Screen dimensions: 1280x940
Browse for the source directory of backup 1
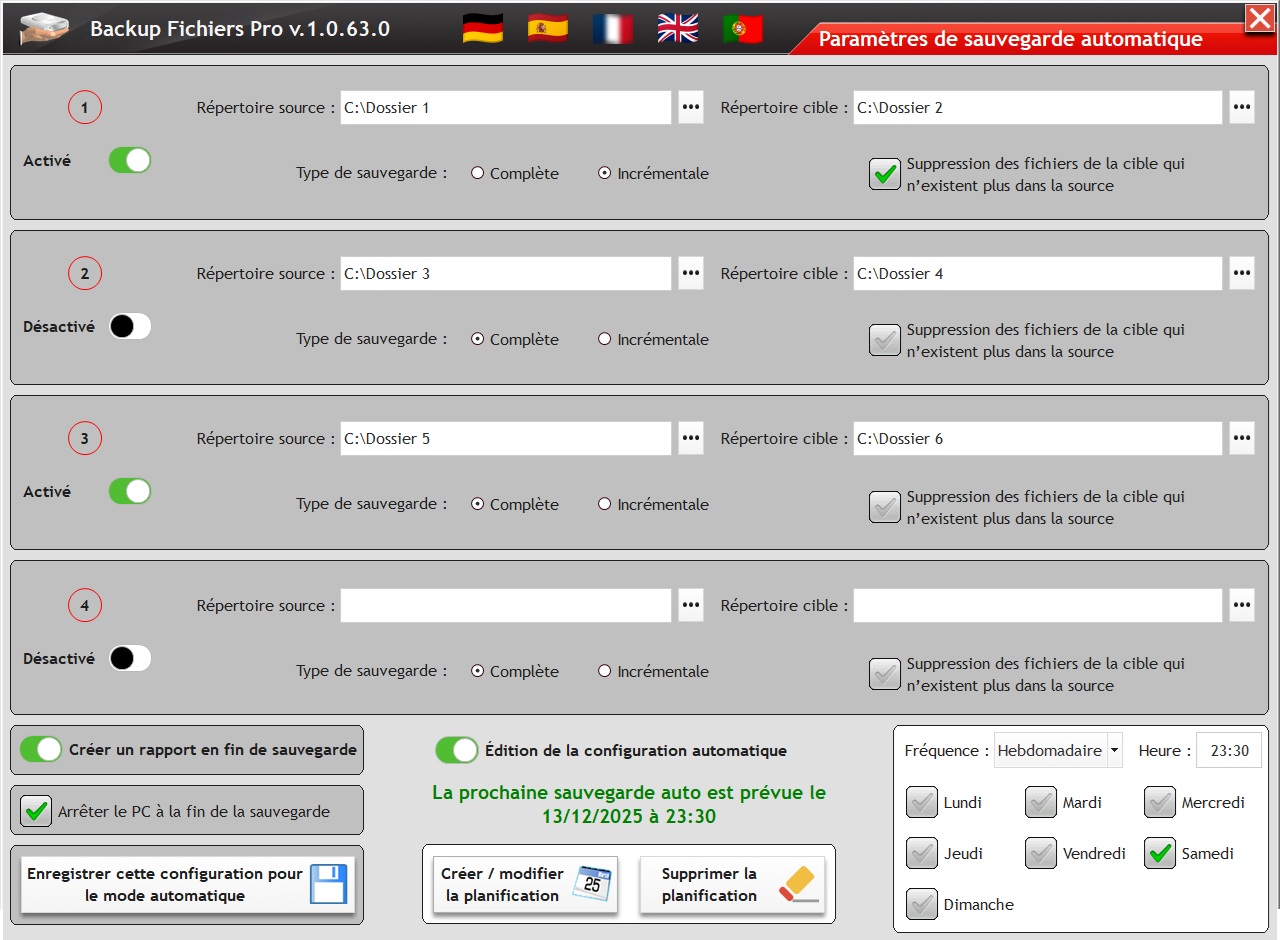click(x=690, y=107)
